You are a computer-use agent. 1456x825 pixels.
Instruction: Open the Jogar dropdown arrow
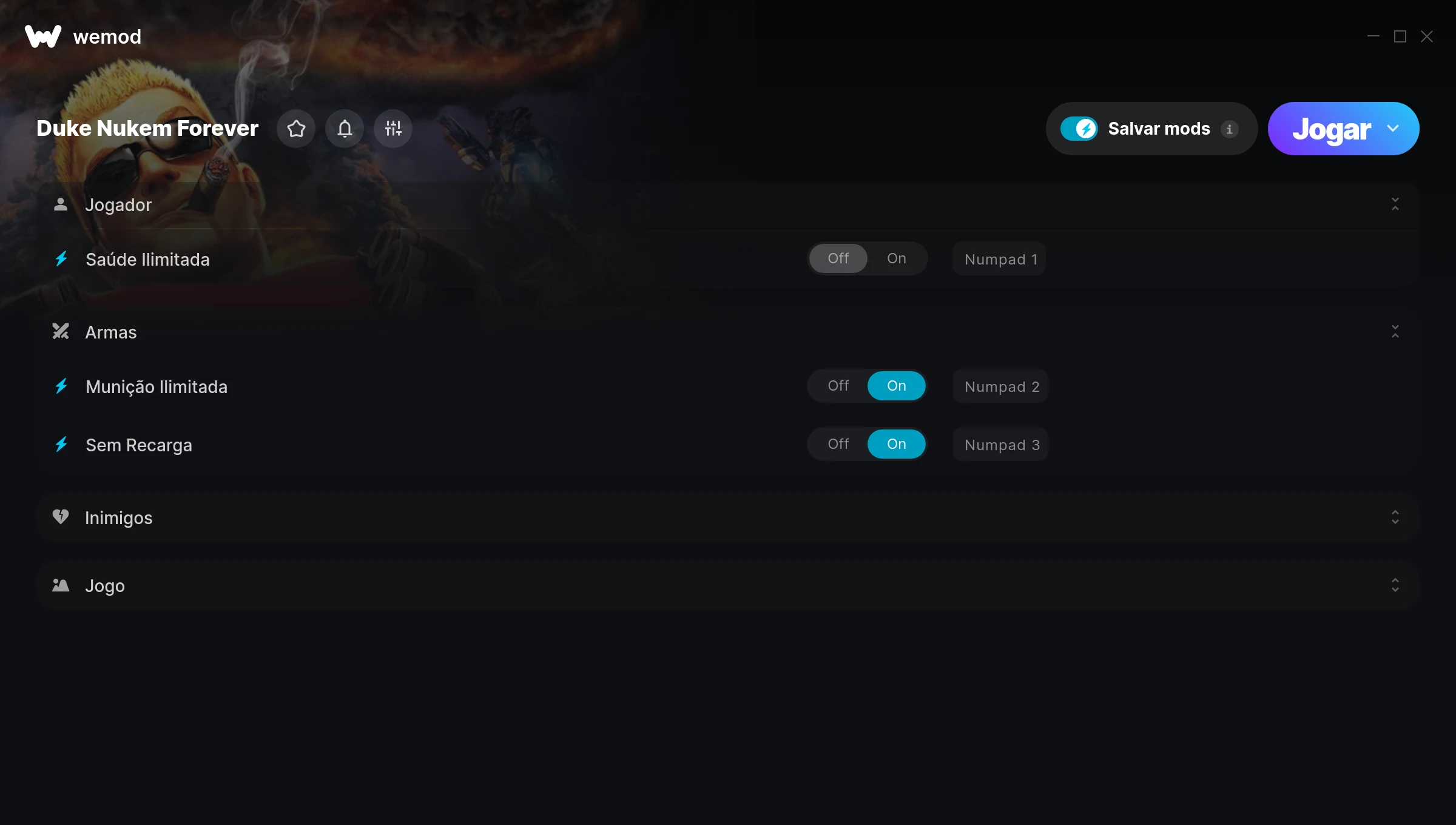1393,129
